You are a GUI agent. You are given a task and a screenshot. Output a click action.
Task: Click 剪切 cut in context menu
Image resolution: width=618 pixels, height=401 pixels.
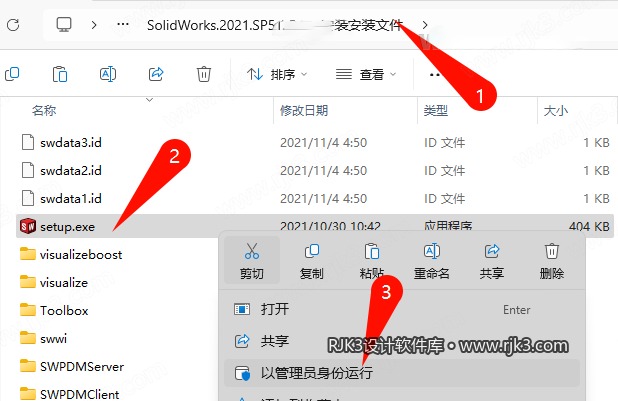(252, 260)
